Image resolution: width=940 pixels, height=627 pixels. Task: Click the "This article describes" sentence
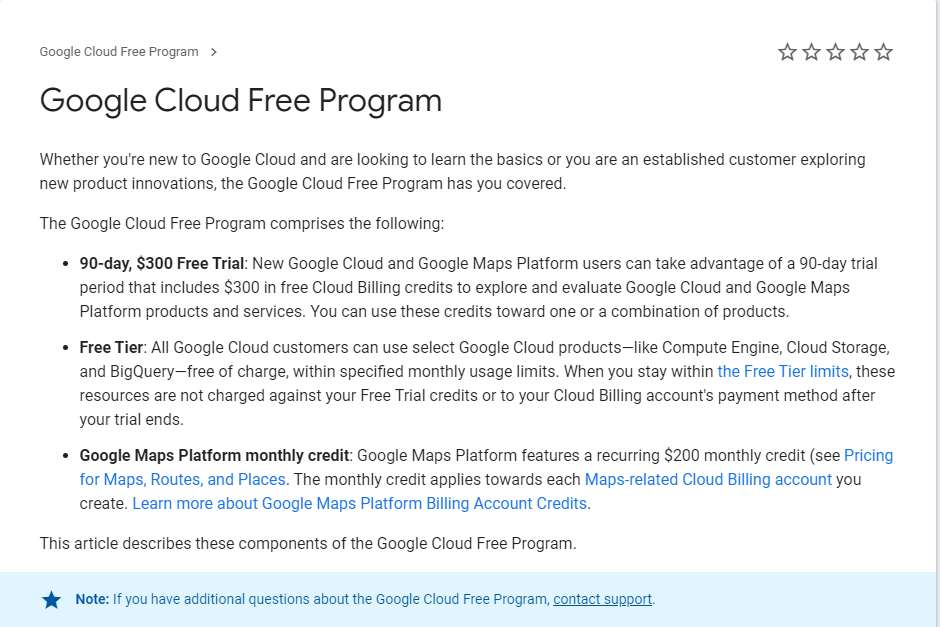click(308, 543)
